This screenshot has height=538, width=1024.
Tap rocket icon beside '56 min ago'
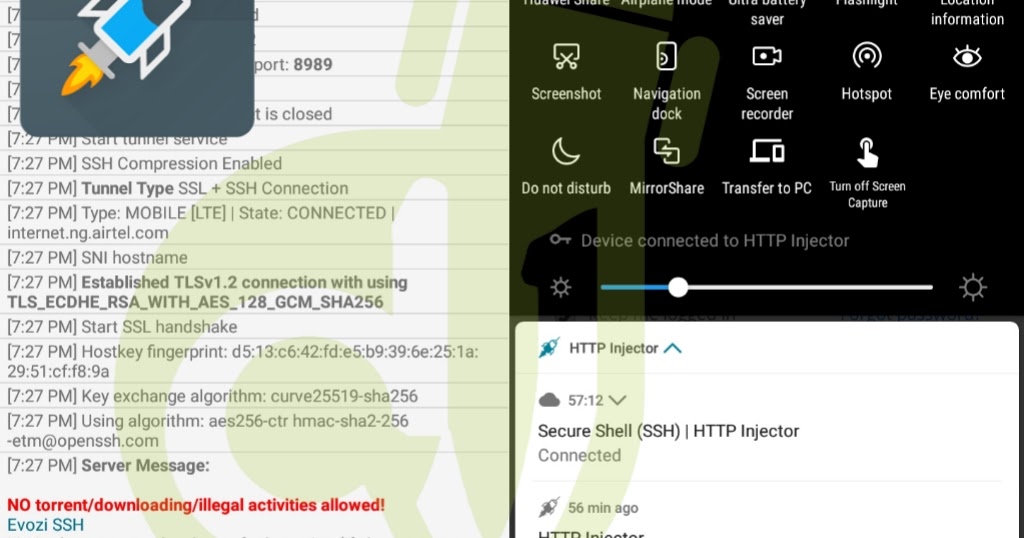coord(549,507)
